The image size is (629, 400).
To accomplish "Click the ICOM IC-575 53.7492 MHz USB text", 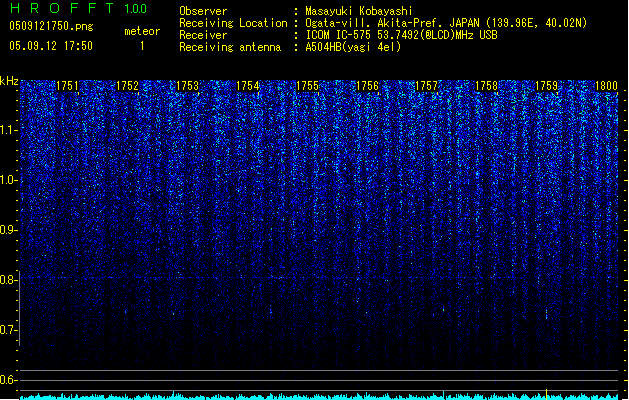I will coord(401,35).
